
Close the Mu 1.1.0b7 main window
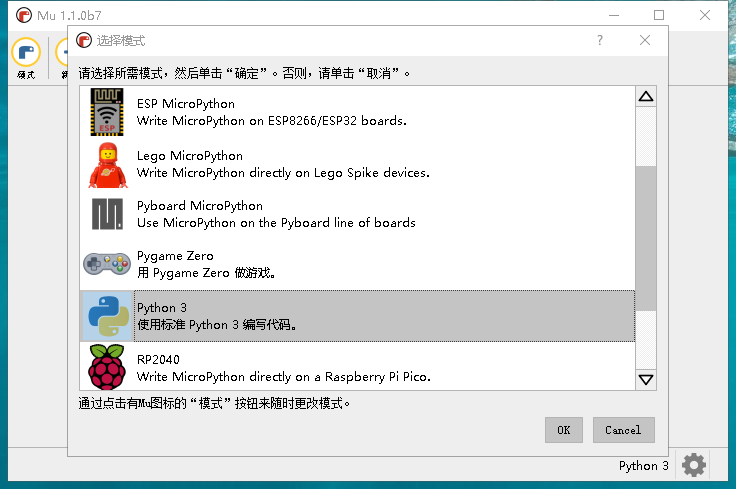point(705,15)
